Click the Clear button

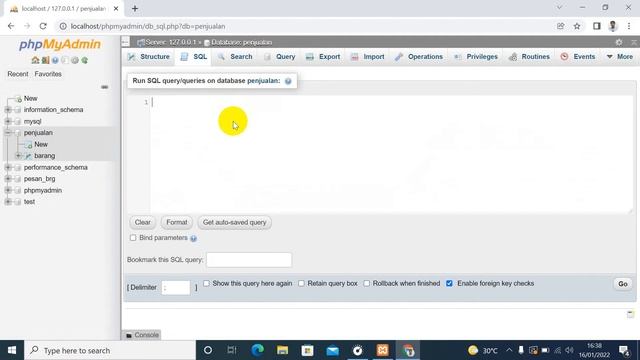click(x=142, y=222)
